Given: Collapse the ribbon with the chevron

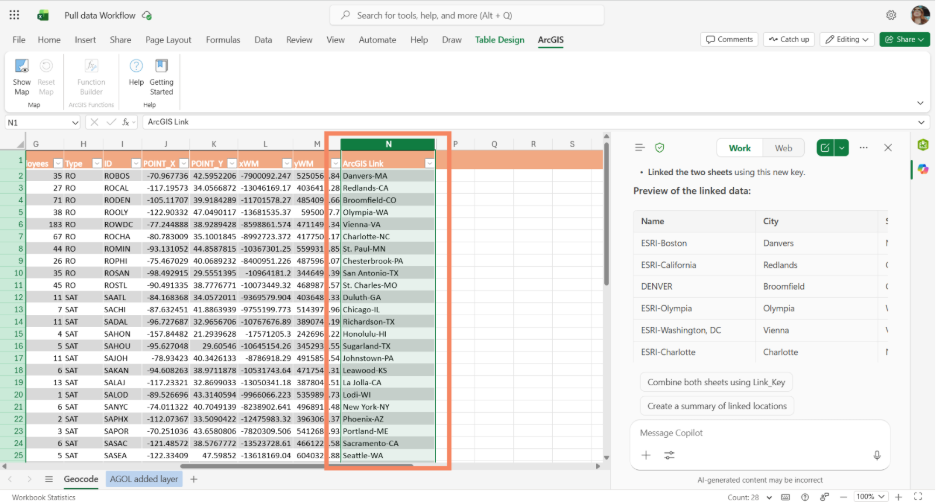Looking at the screenshot, I should pos(920,103).
